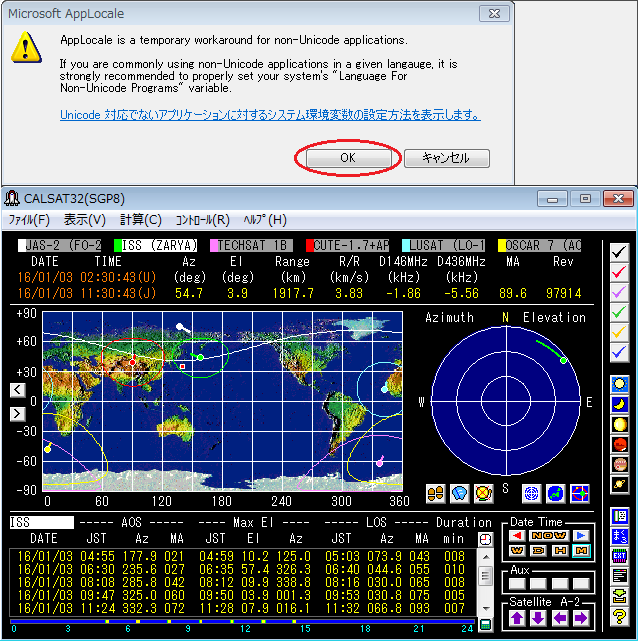Click the Jupiter planet icon
Screen dimensions: 638x641
620,464
